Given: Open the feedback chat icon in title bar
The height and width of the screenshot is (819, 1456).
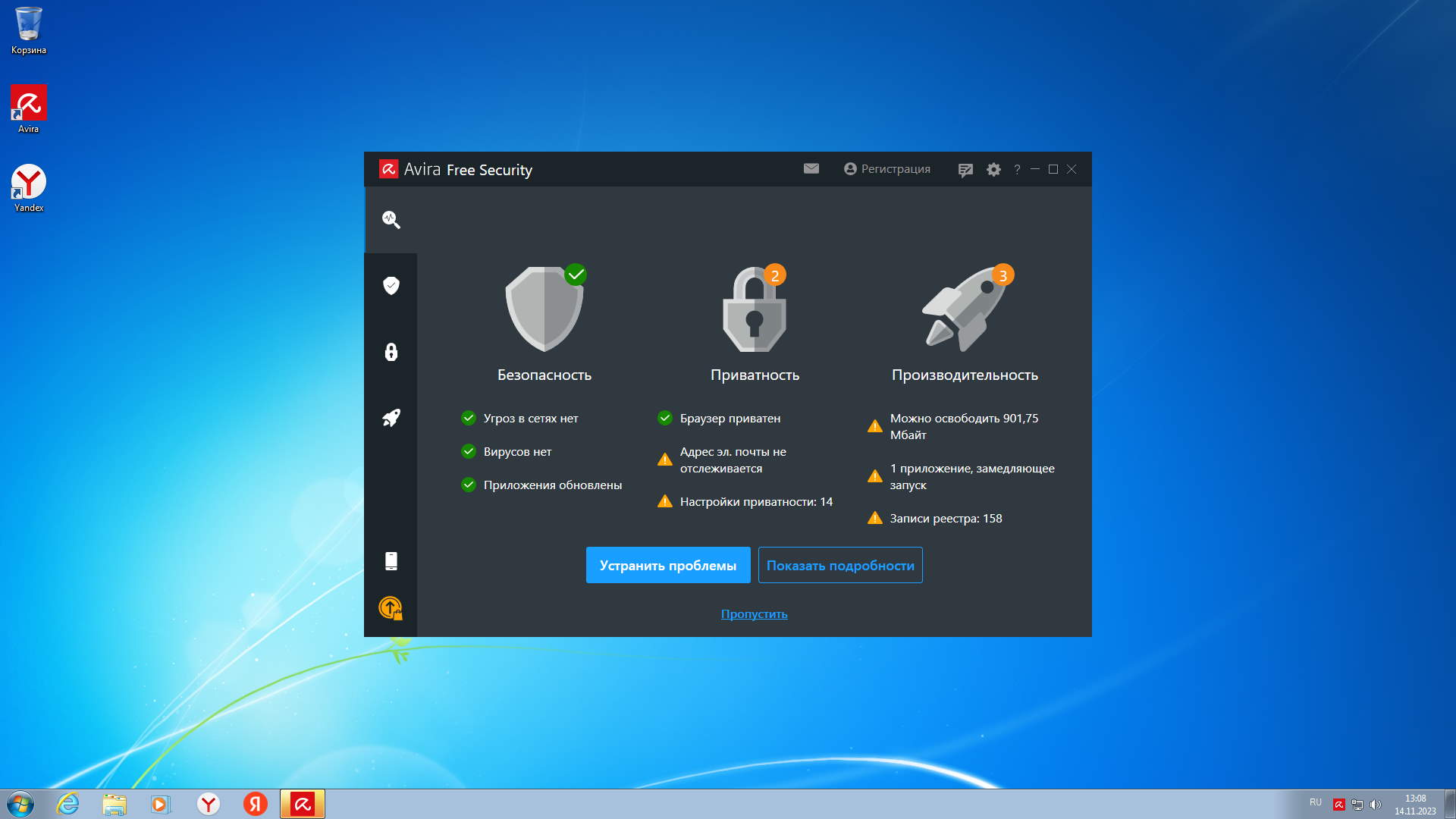Looking at the screenshot, I should (x=965, y=170).
